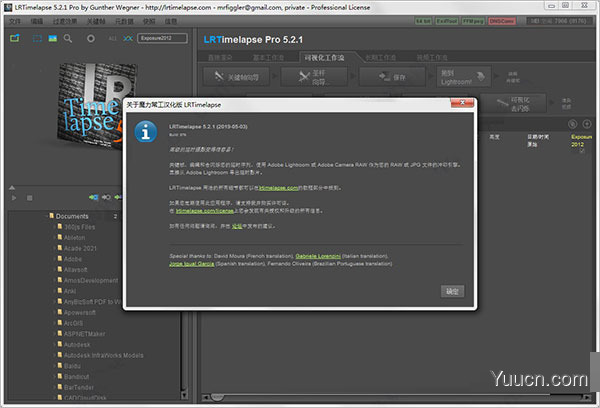Screen dimensions: 600x408
Task: Open the 论坛 forum link
Action: tap(237, 226)
